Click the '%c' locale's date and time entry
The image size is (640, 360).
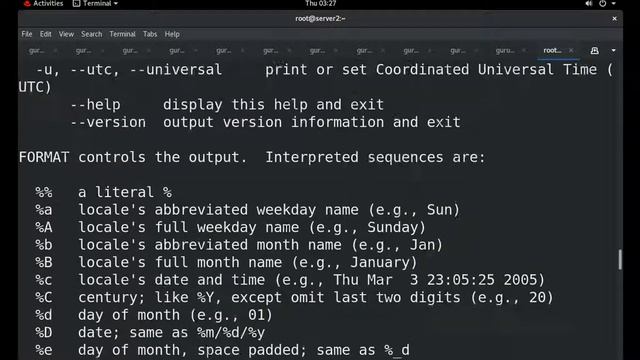tap(290, 280)
